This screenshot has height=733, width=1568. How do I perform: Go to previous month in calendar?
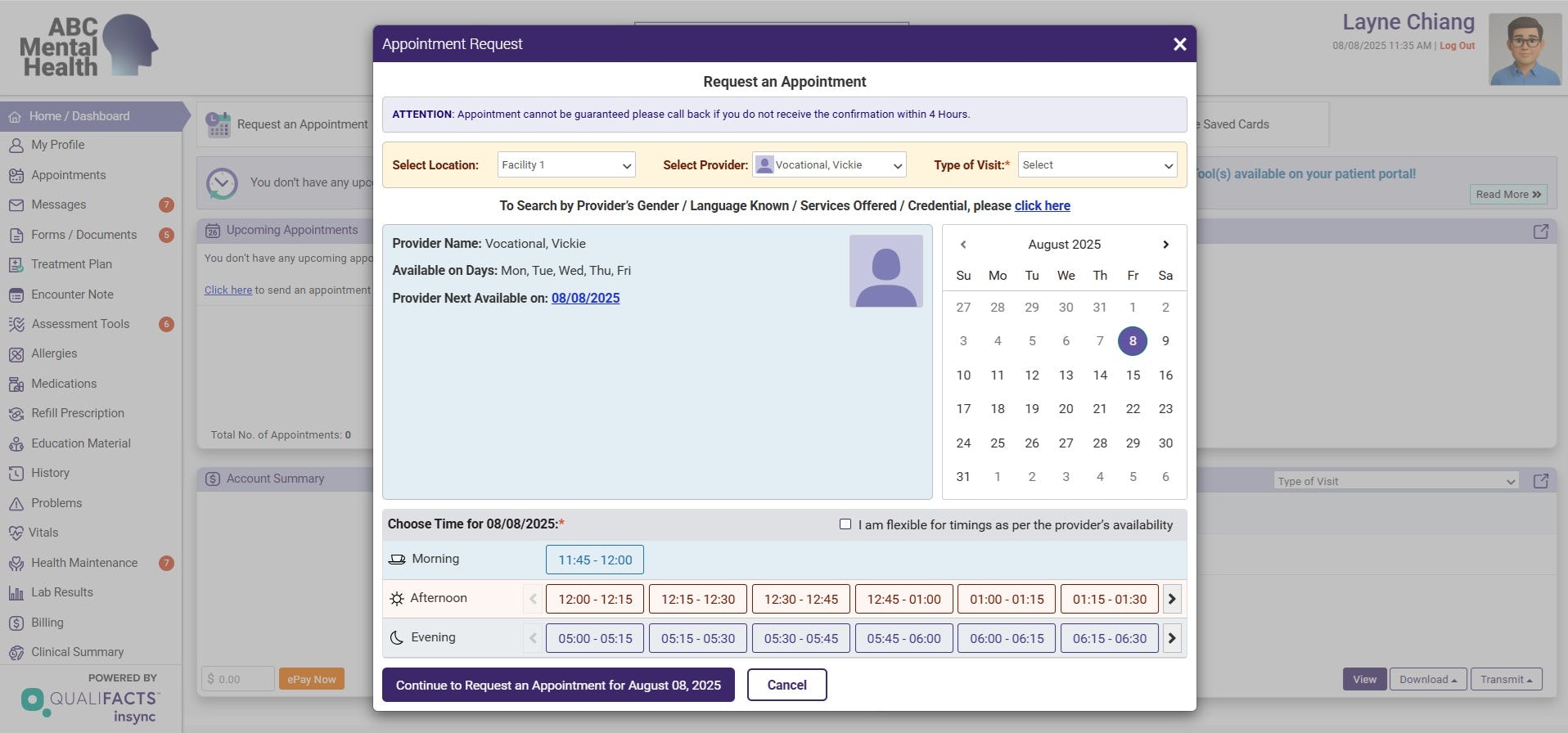963,245
